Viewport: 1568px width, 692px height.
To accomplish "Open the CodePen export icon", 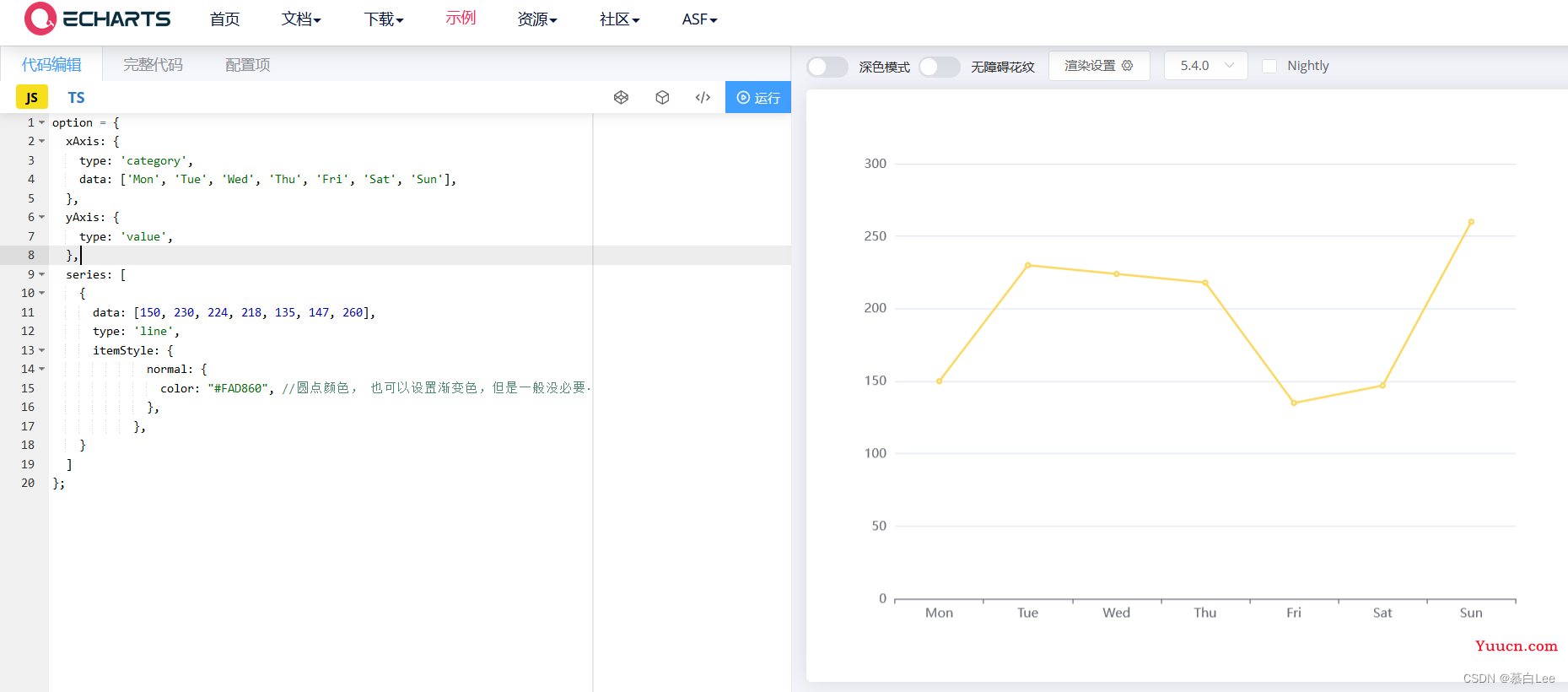I will pyautogui.click(x=621, y=97).
